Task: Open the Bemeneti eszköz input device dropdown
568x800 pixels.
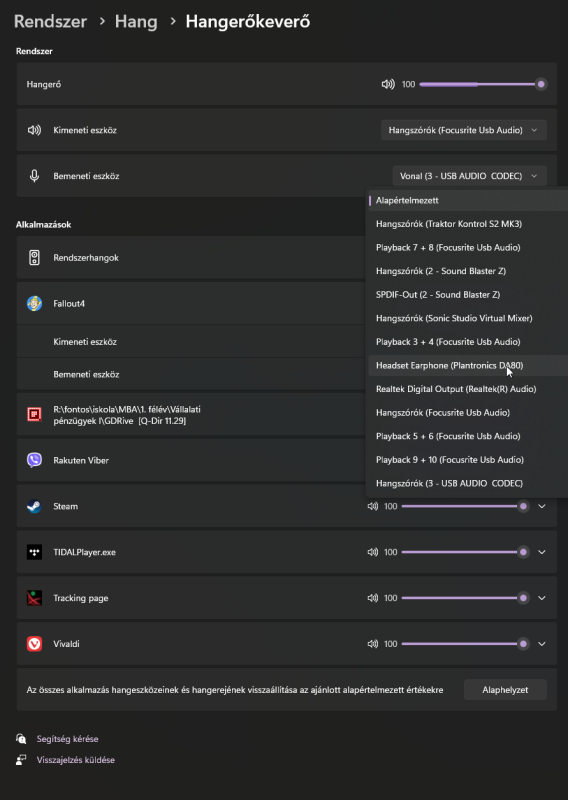Action: [x=470, y=176]
